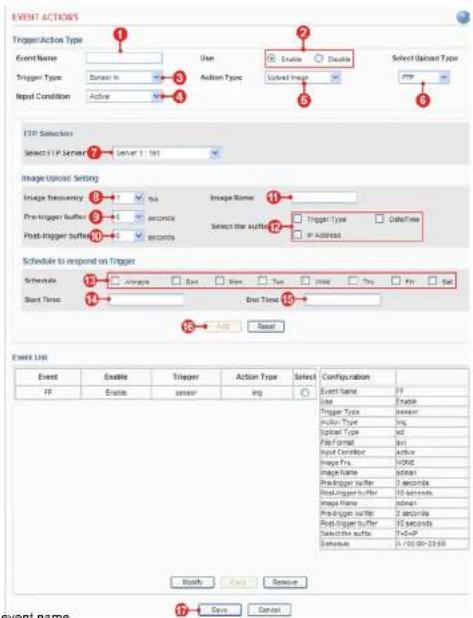Click the Cancel button
Viewport: 473px width, 618px height.
pos(269,610)
